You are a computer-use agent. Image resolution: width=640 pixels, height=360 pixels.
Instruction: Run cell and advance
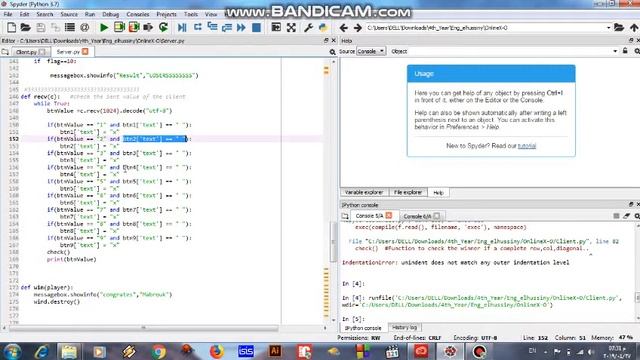[134, 28]
